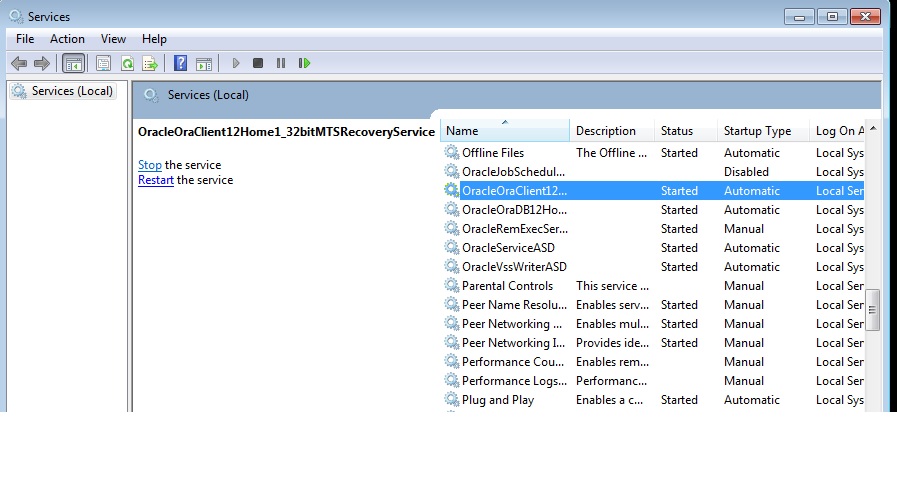Click the Restart the service link
This screenshot has height=480, width=897.
tap(156, 180)
